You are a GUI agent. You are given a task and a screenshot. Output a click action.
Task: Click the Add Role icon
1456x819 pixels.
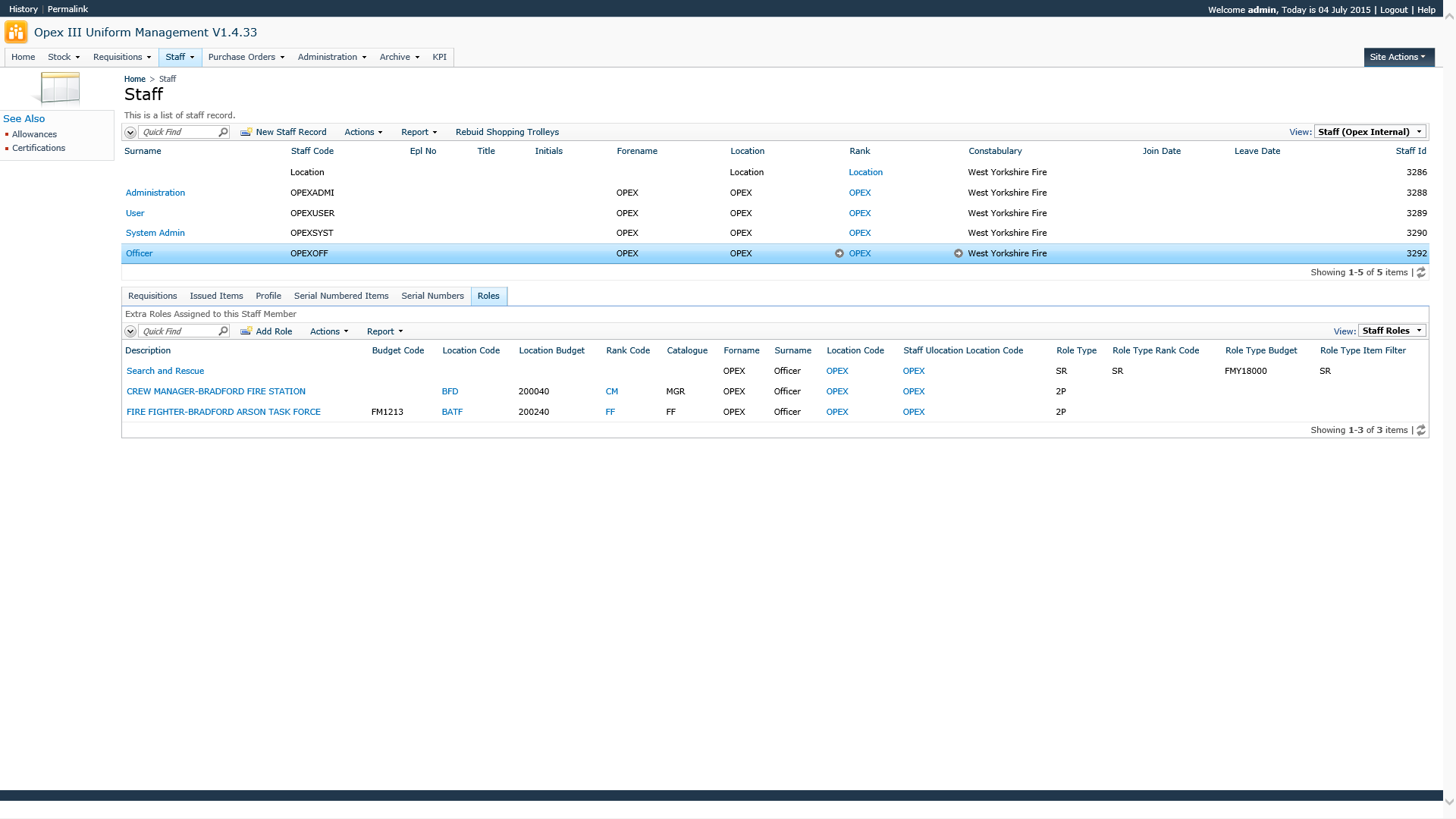[x=246, y=331]
